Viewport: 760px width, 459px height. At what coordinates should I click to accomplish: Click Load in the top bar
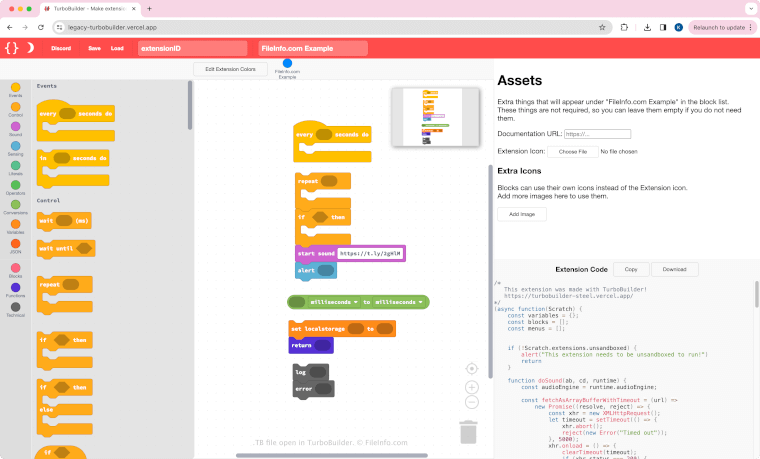[117, 48]
